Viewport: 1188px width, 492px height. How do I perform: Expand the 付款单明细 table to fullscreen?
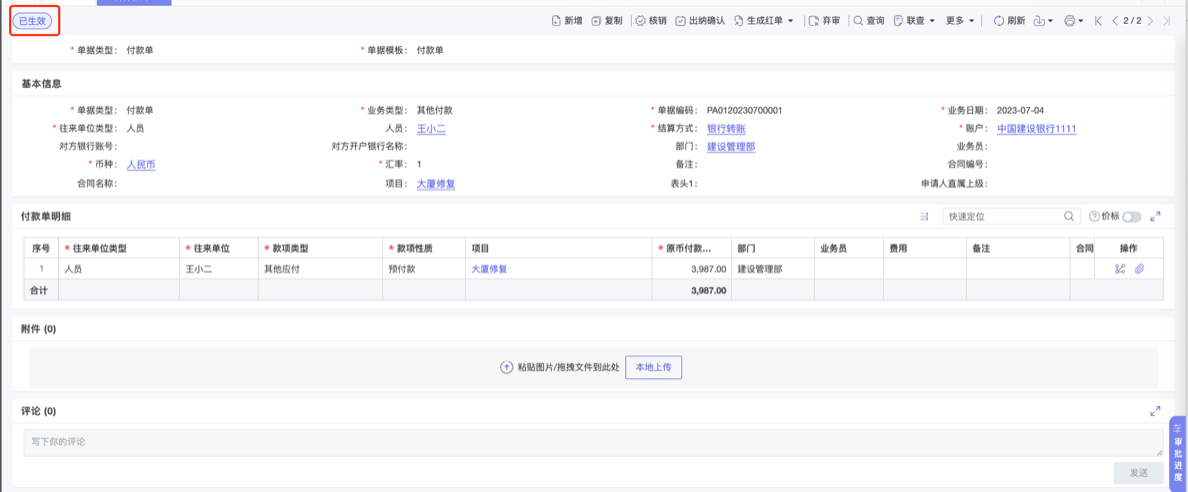1155,217
